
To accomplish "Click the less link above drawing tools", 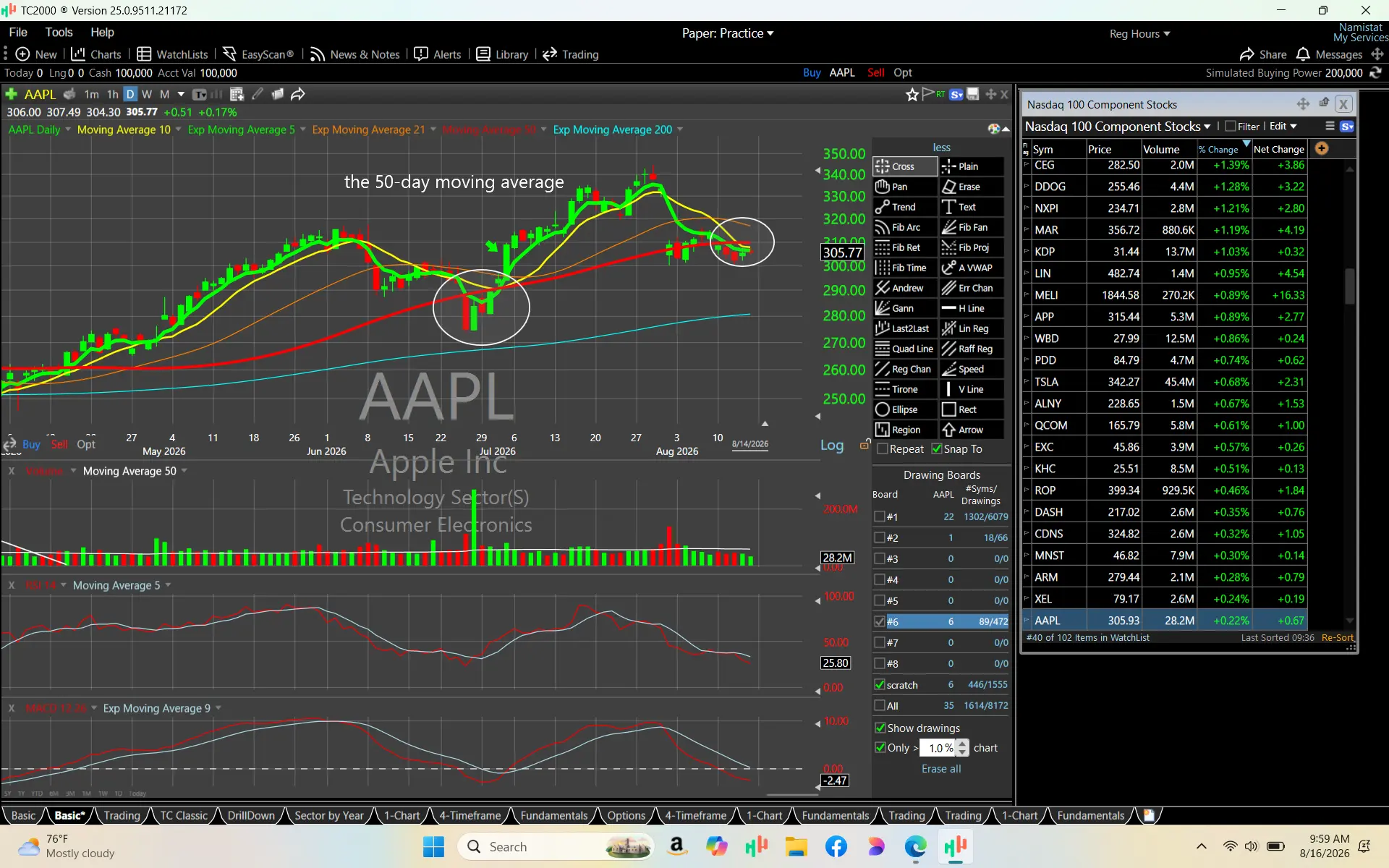I will point(941,148).
